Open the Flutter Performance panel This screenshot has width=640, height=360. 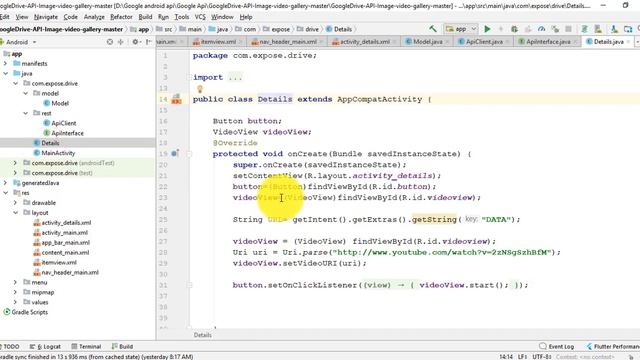[x=613, y=347]
